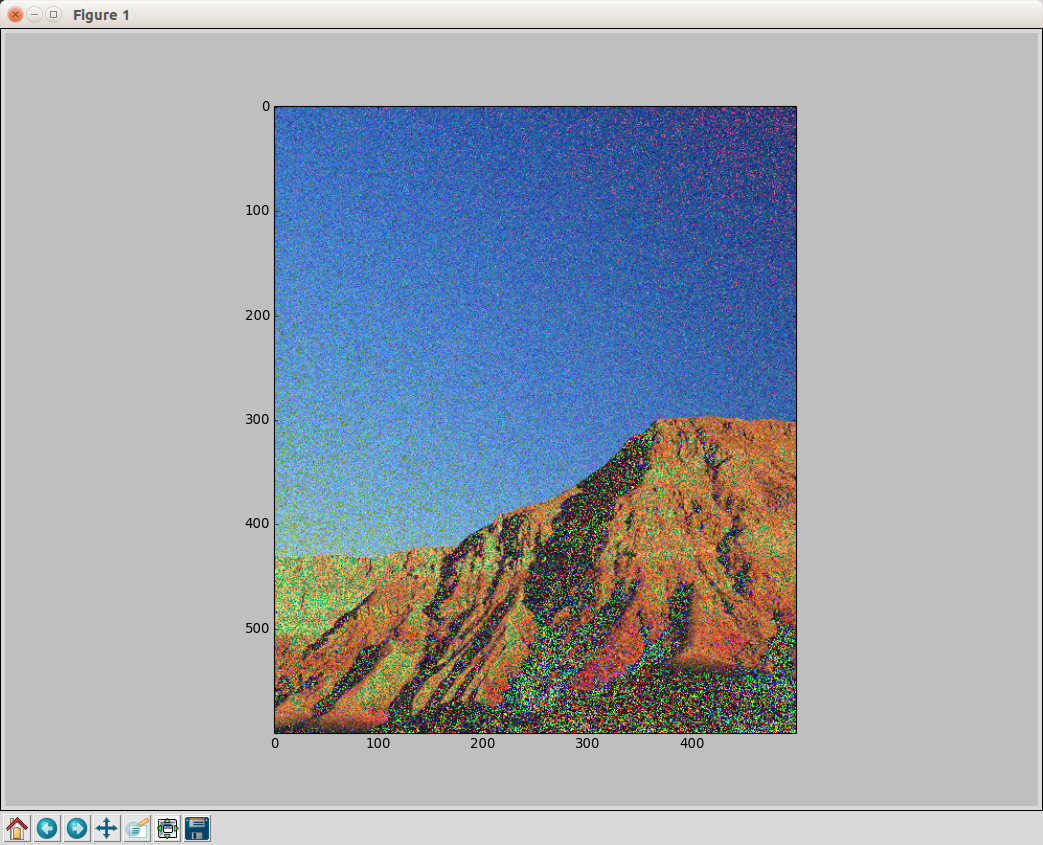Save the figure with floppy icon
Viewport: 1043px width, 845px height.
198,828
